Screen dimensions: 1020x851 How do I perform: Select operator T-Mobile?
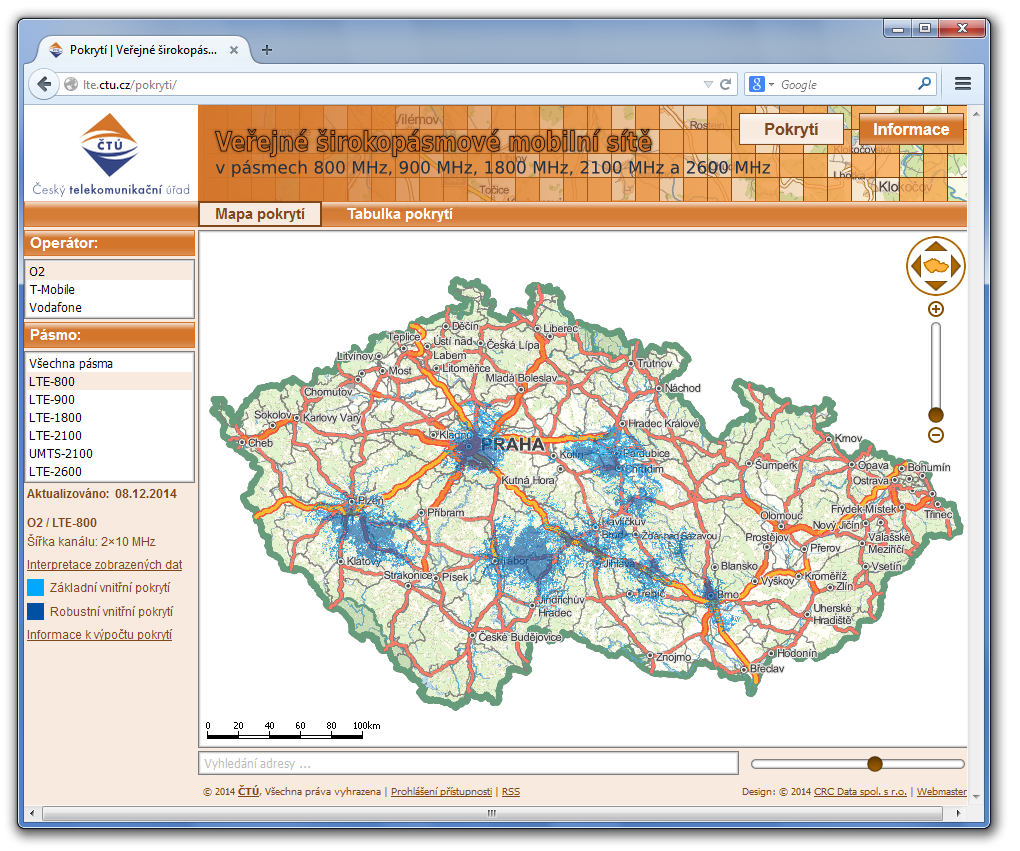click(x=109, y=290)
